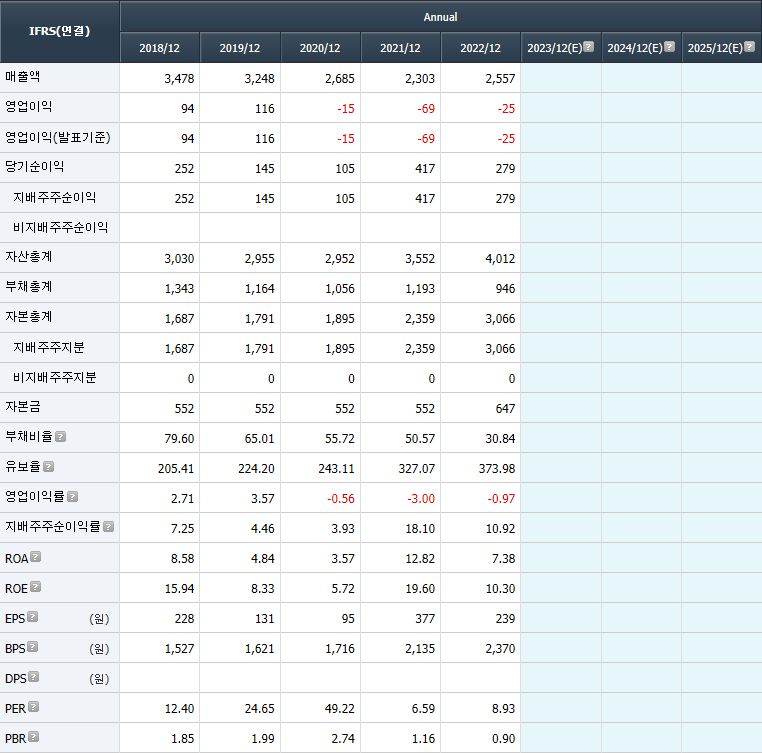The height and width of the screenshot is (753, 762).
Task: Click the 4,012 total assets value
Action: (500, 259)
